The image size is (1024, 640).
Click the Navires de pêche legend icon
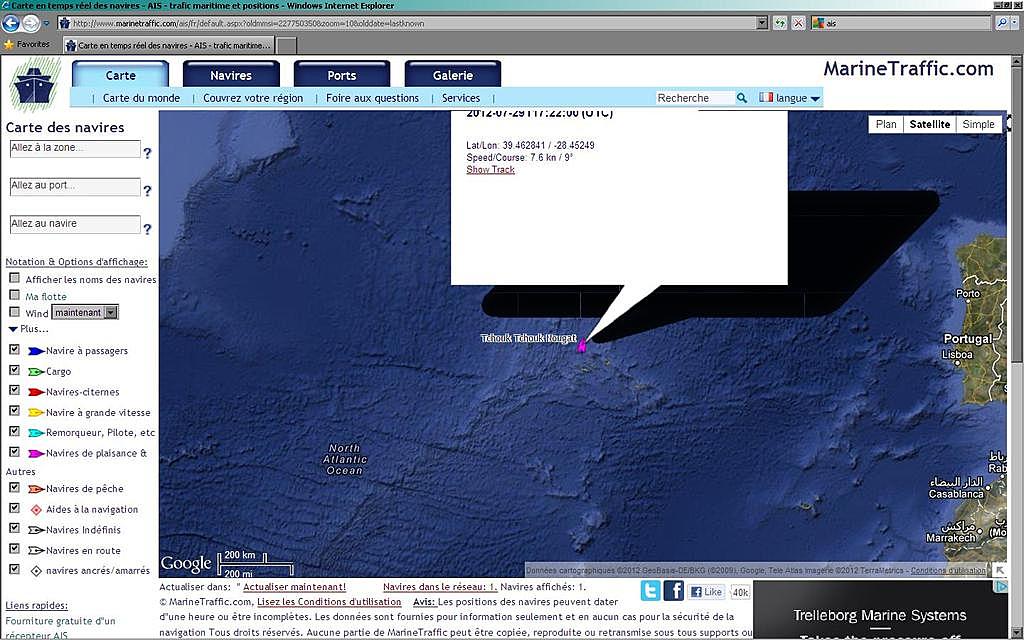(x=36, y=488)
